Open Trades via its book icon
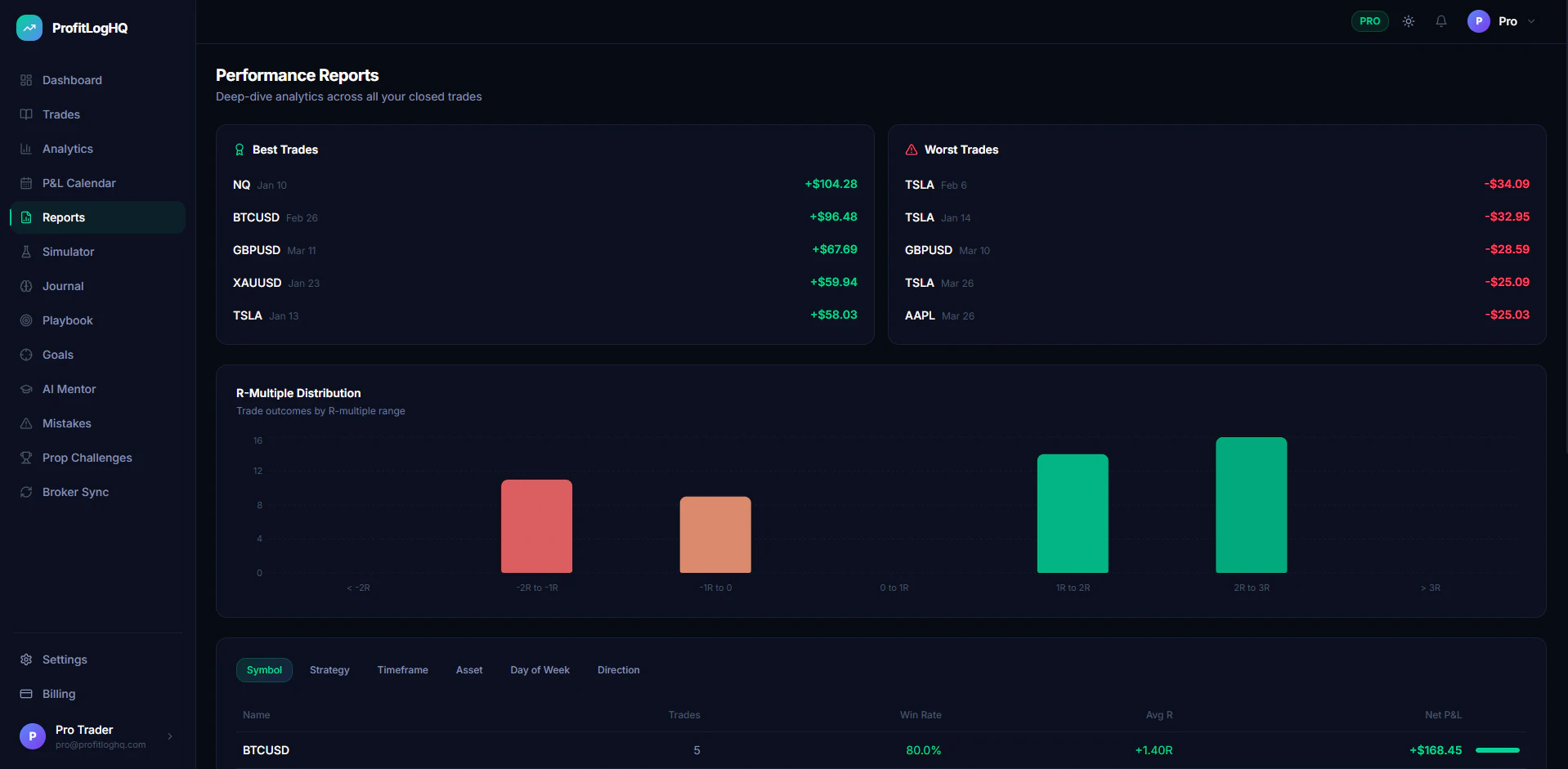 click(x=26, y=114)
